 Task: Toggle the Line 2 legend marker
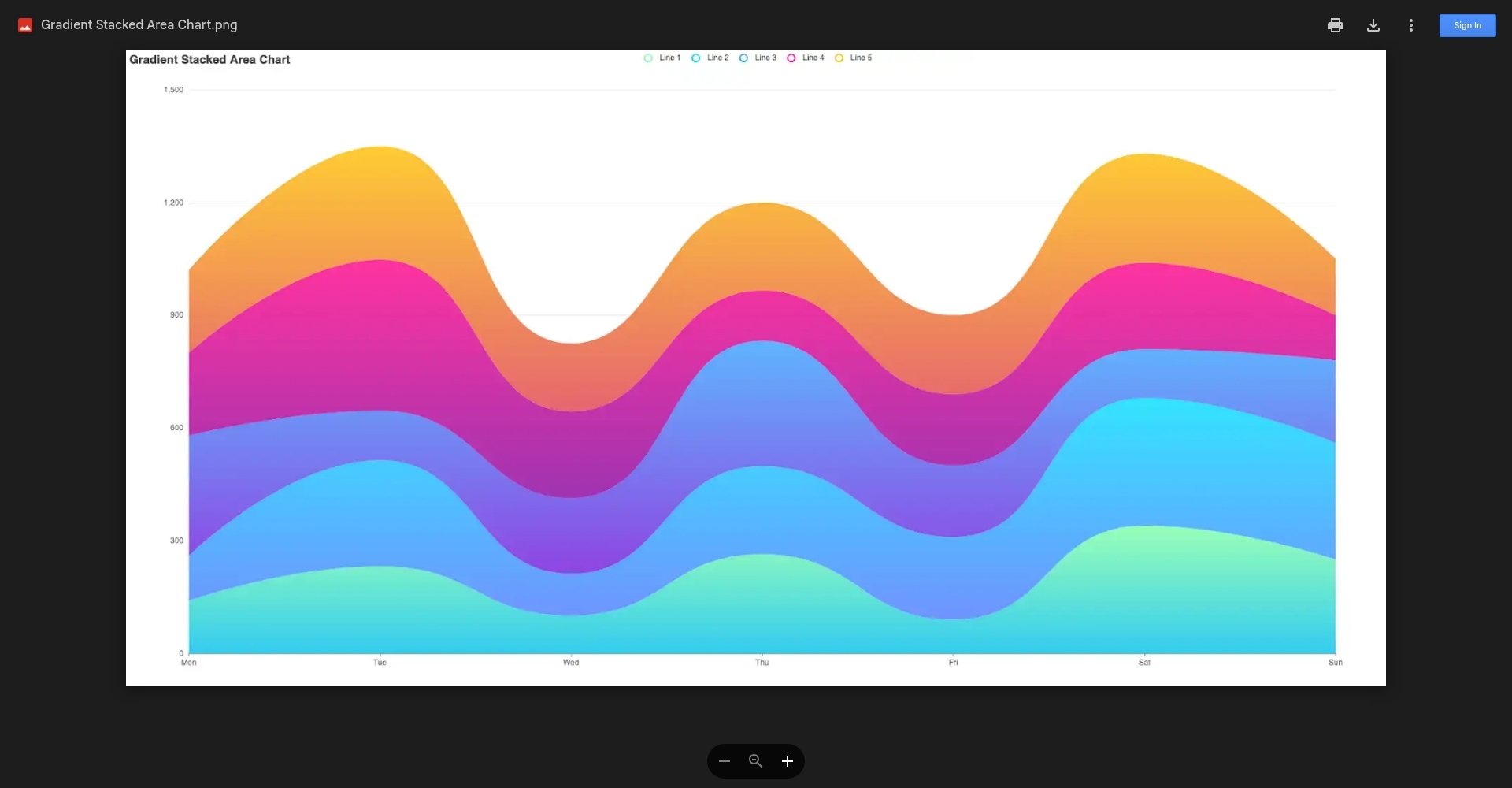696,58
